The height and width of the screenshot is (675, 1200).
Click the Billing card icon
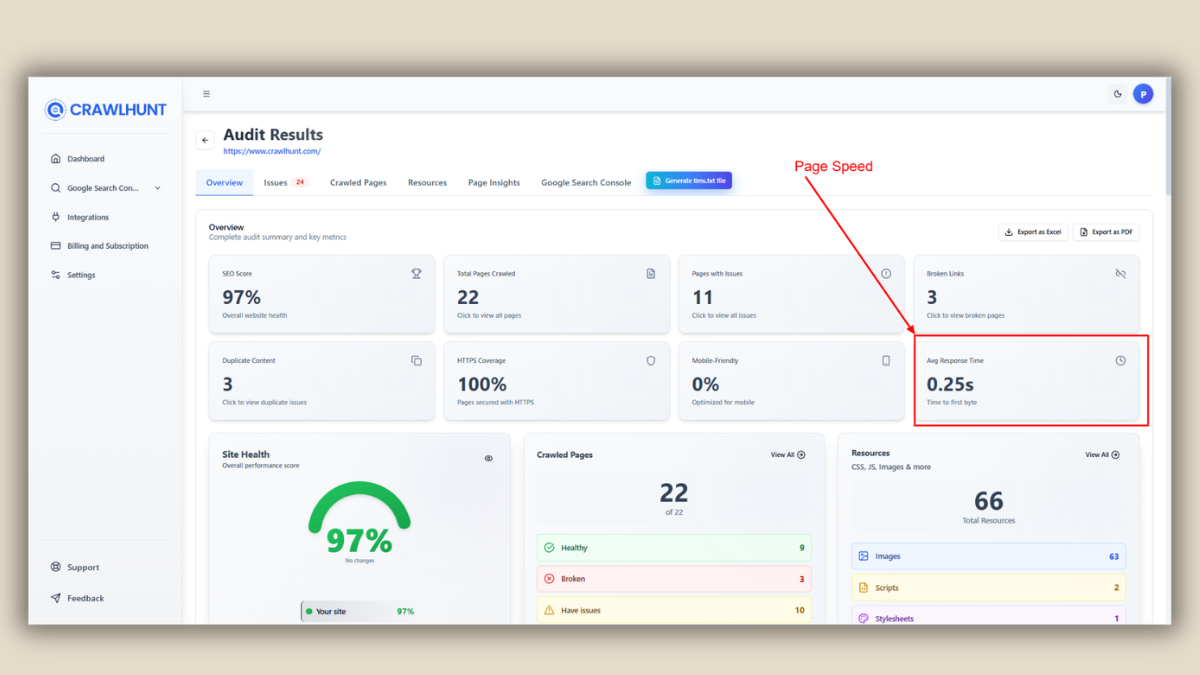tap(56, 246)
